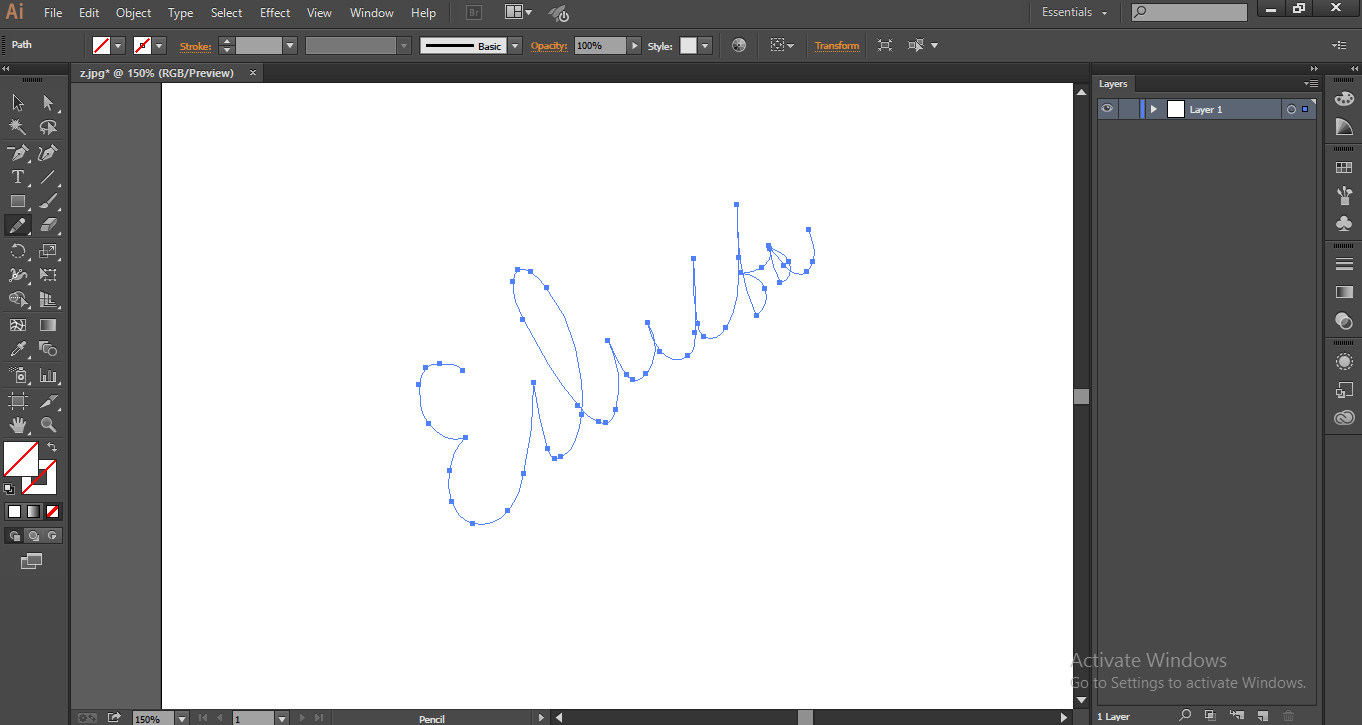Screen dimensions: 1362x725
Task: Open the Basic brush definition dropdown
Action: click(x=515, y=46)
